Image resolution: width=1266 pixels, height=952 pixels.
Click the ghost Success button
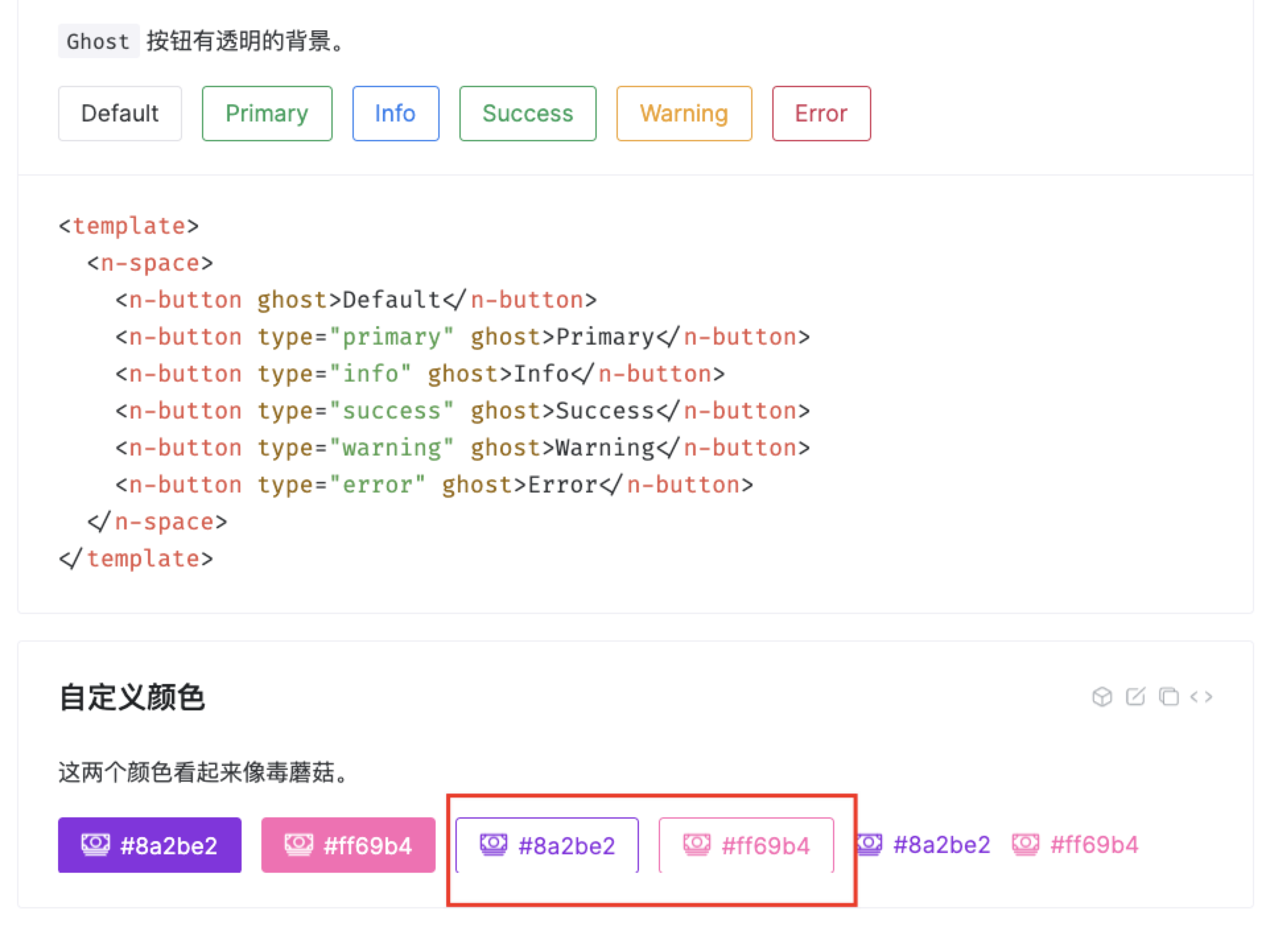click(x=527, y=113)
